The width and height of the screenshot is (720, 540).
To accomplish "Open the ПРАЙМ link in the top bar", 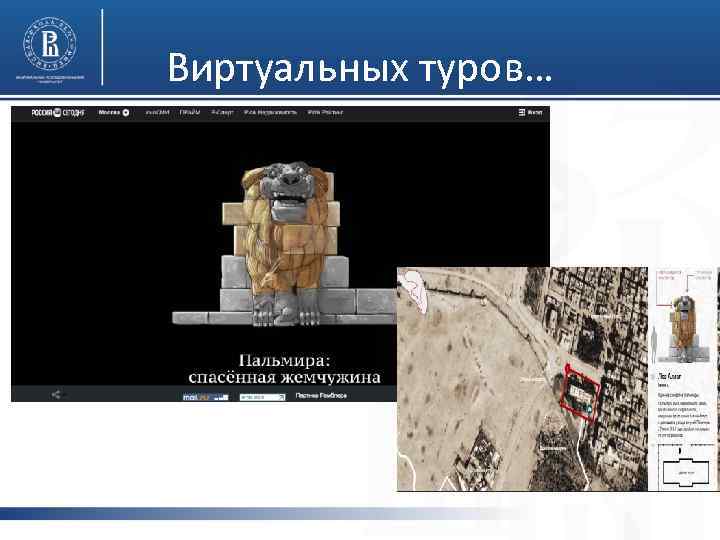I will pyautogui.click(x=190, y=112).
